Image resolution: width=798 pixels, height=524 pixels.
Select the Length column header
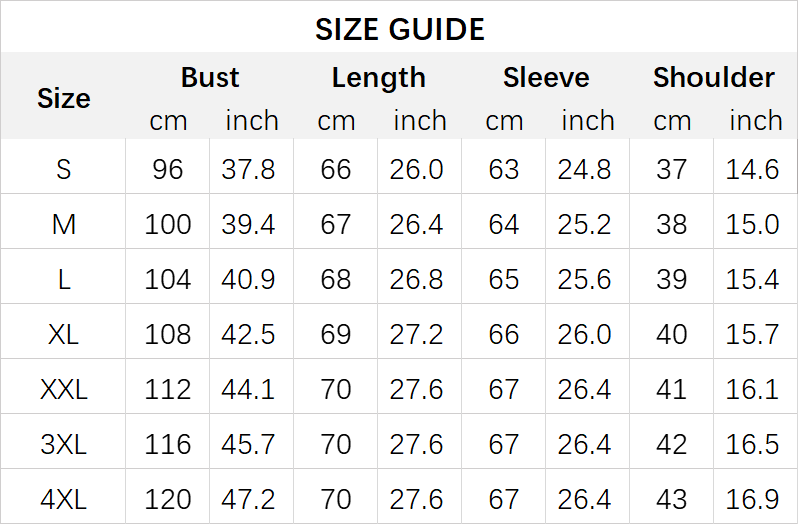click(x=378, y=78)
